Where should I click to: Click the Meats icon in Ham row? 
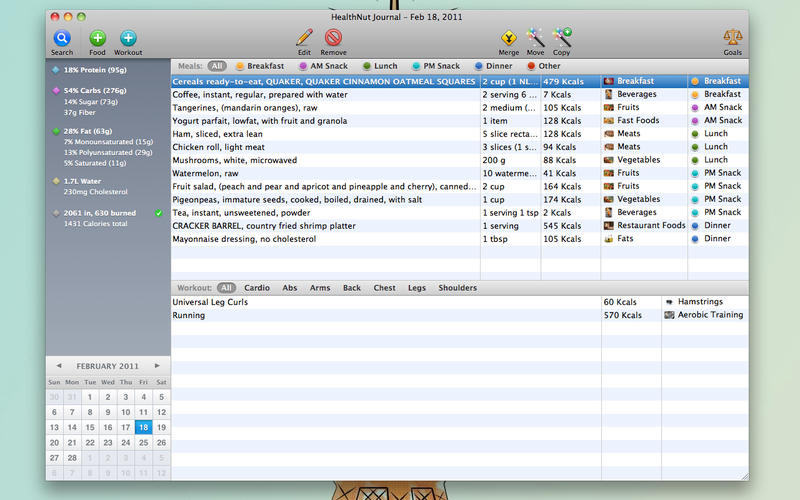[608, 134]
